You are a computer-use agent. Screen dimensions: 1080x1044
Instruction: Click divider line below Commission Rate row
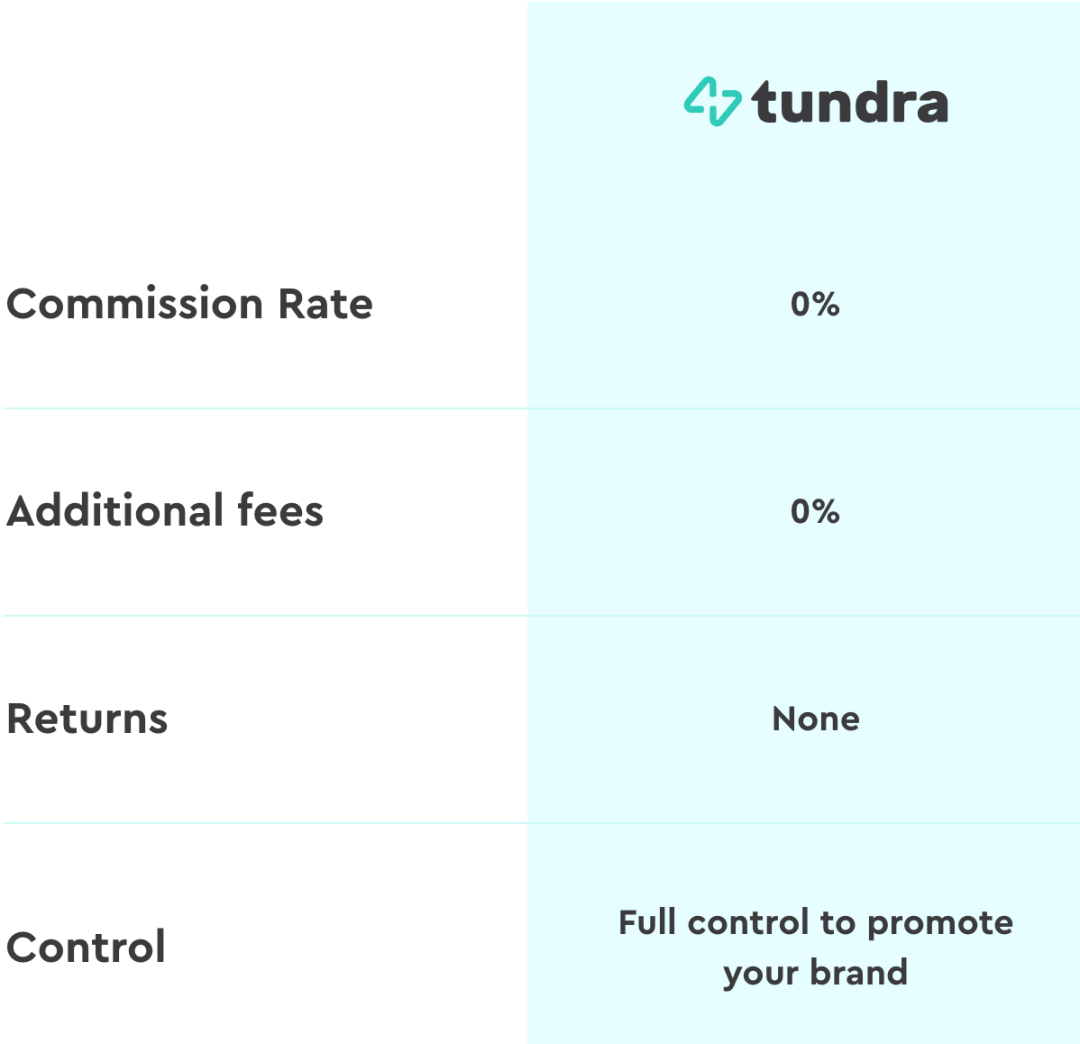(541, 408)
